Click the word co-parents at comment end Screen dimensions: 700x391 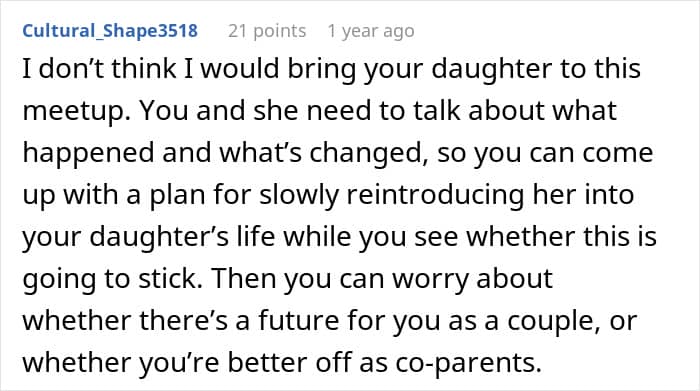468,363
